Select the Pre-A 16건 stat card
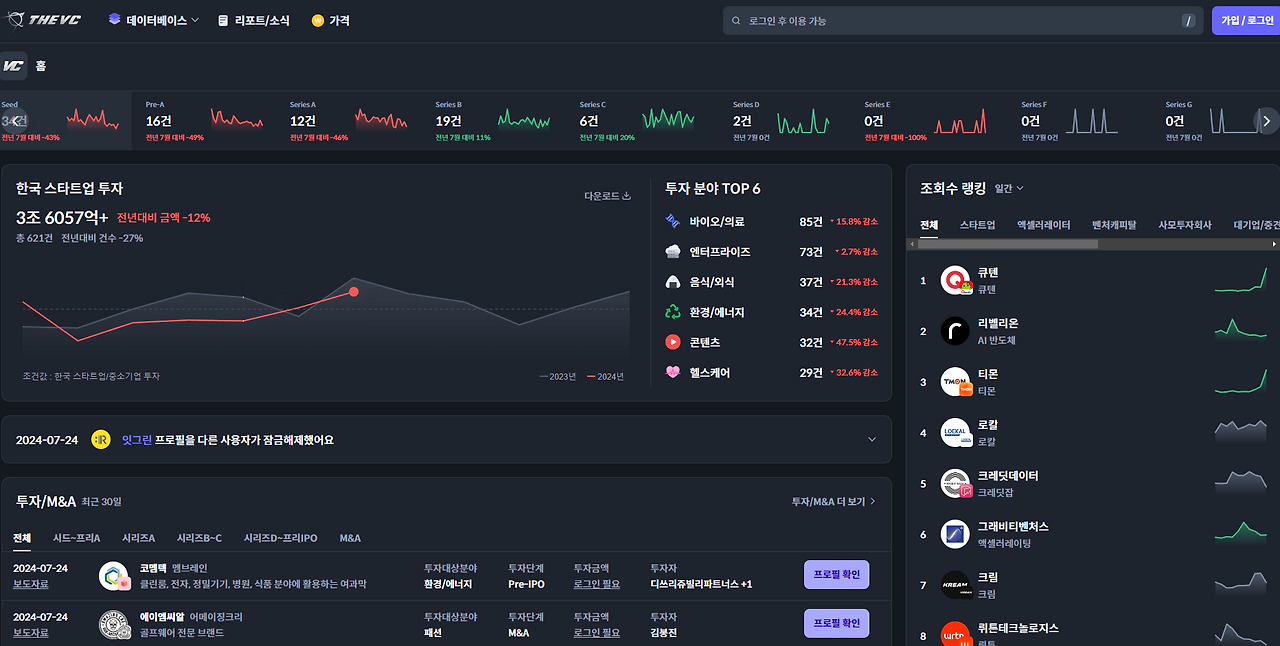This screenshot has width=1280, height=646. pyautogui.click(x=204, y=120)
